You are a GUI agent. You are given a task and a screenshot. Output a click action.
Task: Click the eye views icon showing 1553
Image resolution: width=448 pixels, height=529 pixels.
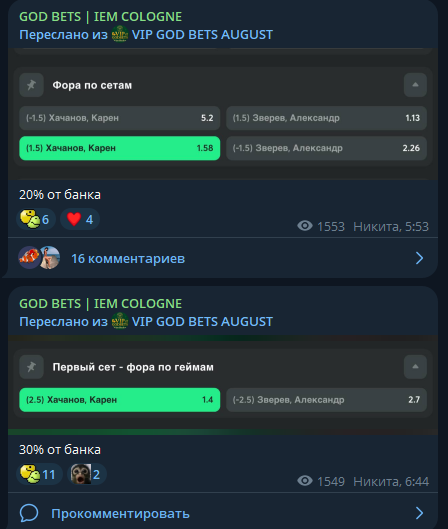point(305,226)
